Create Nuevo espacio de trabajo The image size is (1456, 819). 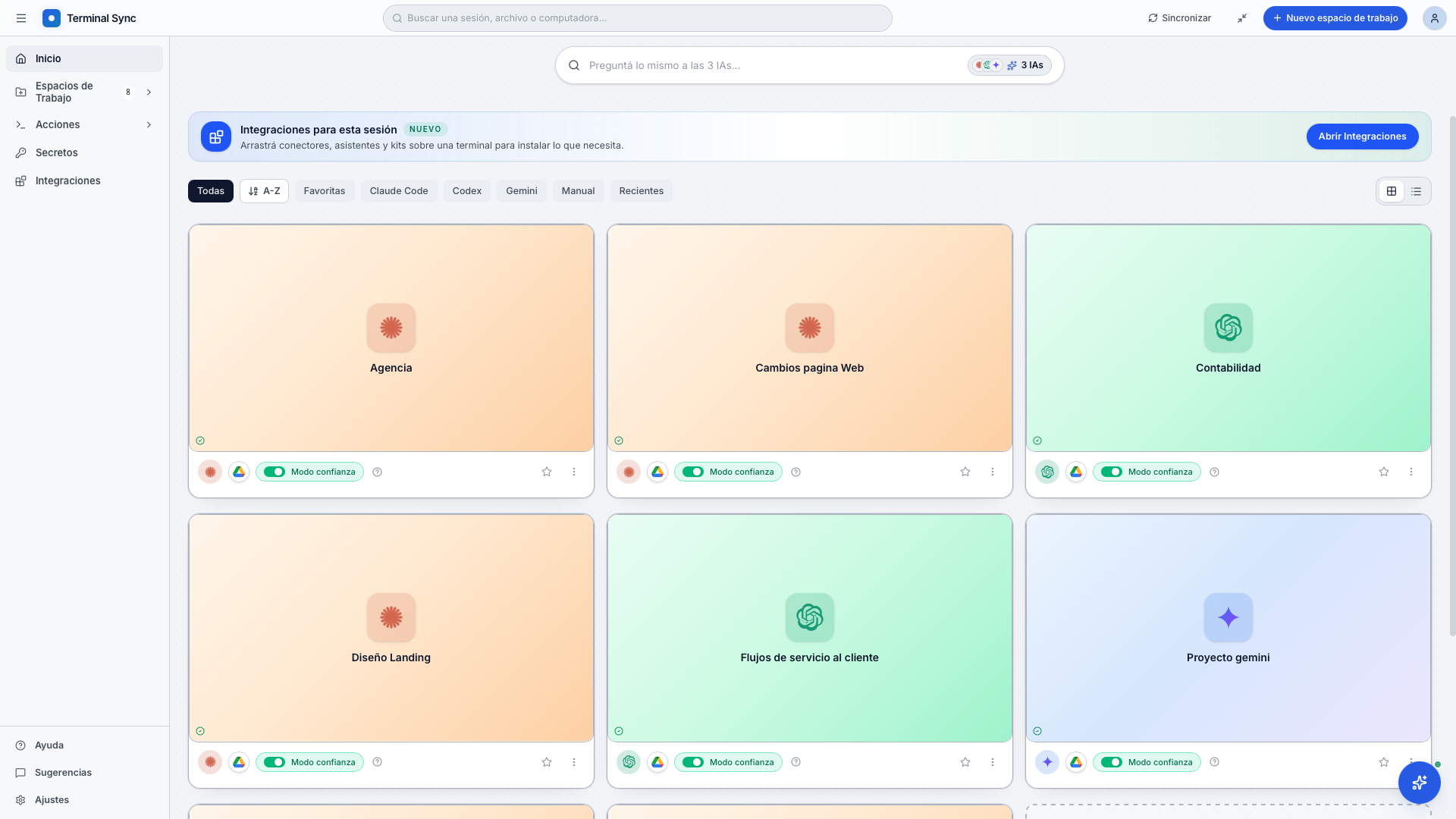[1335, 18]
